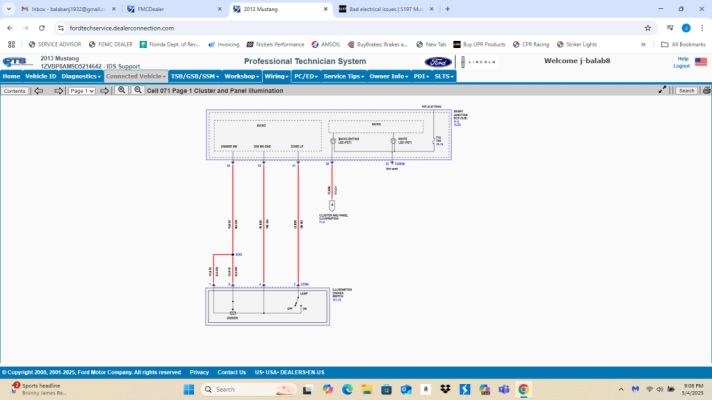Go to next page arrow after page selector

point(104,91)
